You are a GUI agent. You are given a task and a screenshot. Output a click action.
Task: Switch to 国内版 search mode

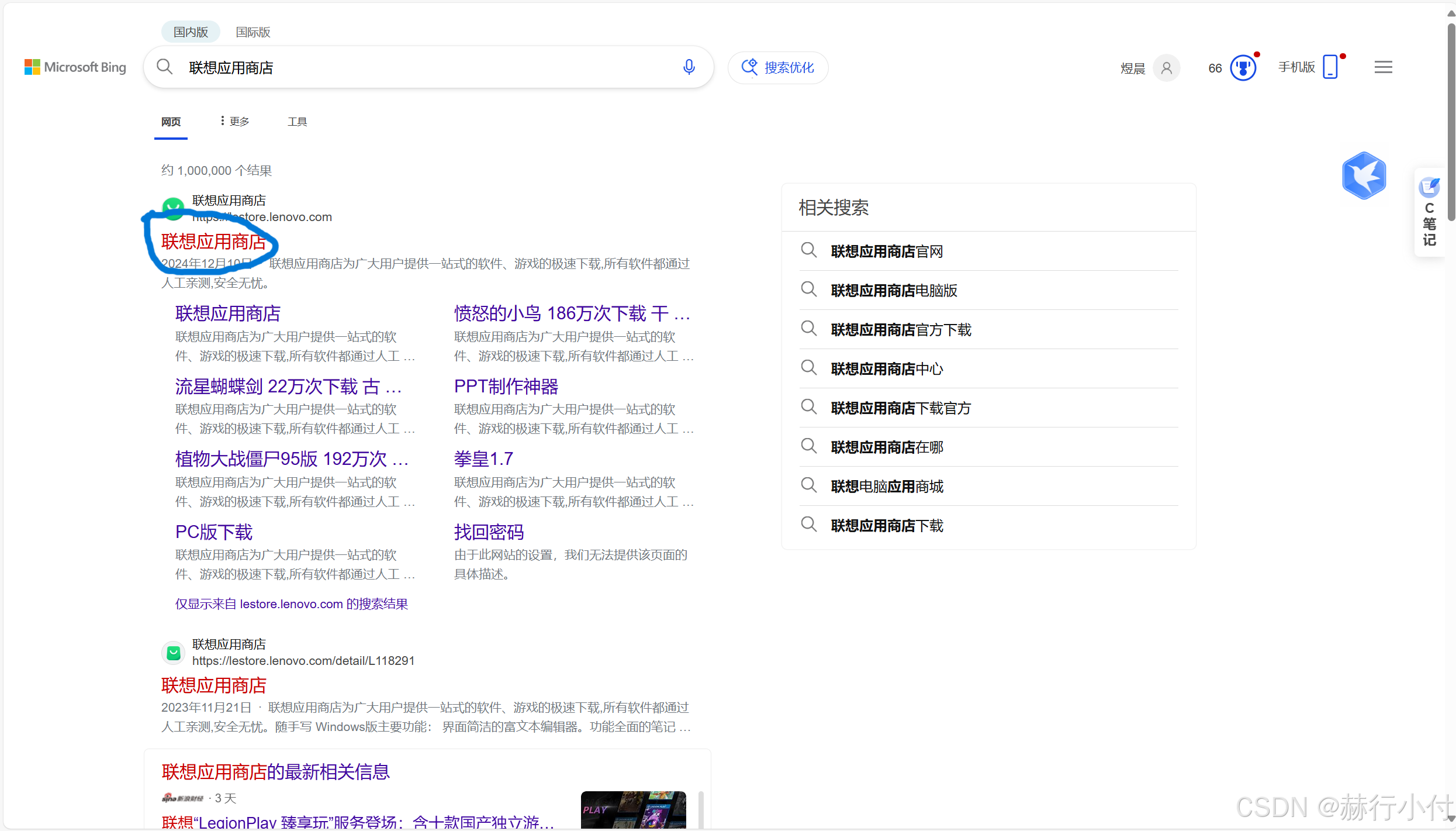191,32
